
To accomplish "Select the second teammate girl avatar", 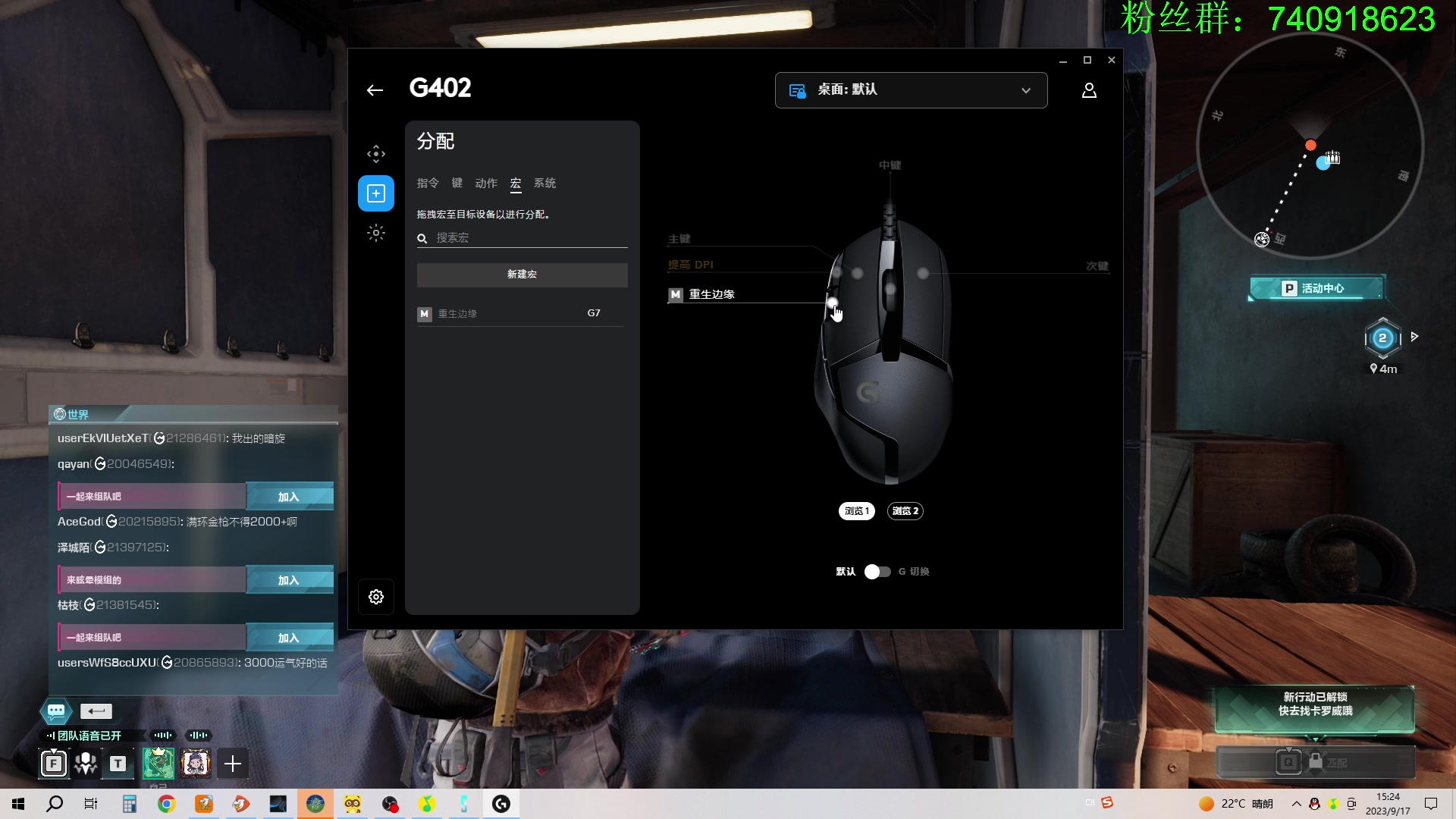I will point(196,764).
